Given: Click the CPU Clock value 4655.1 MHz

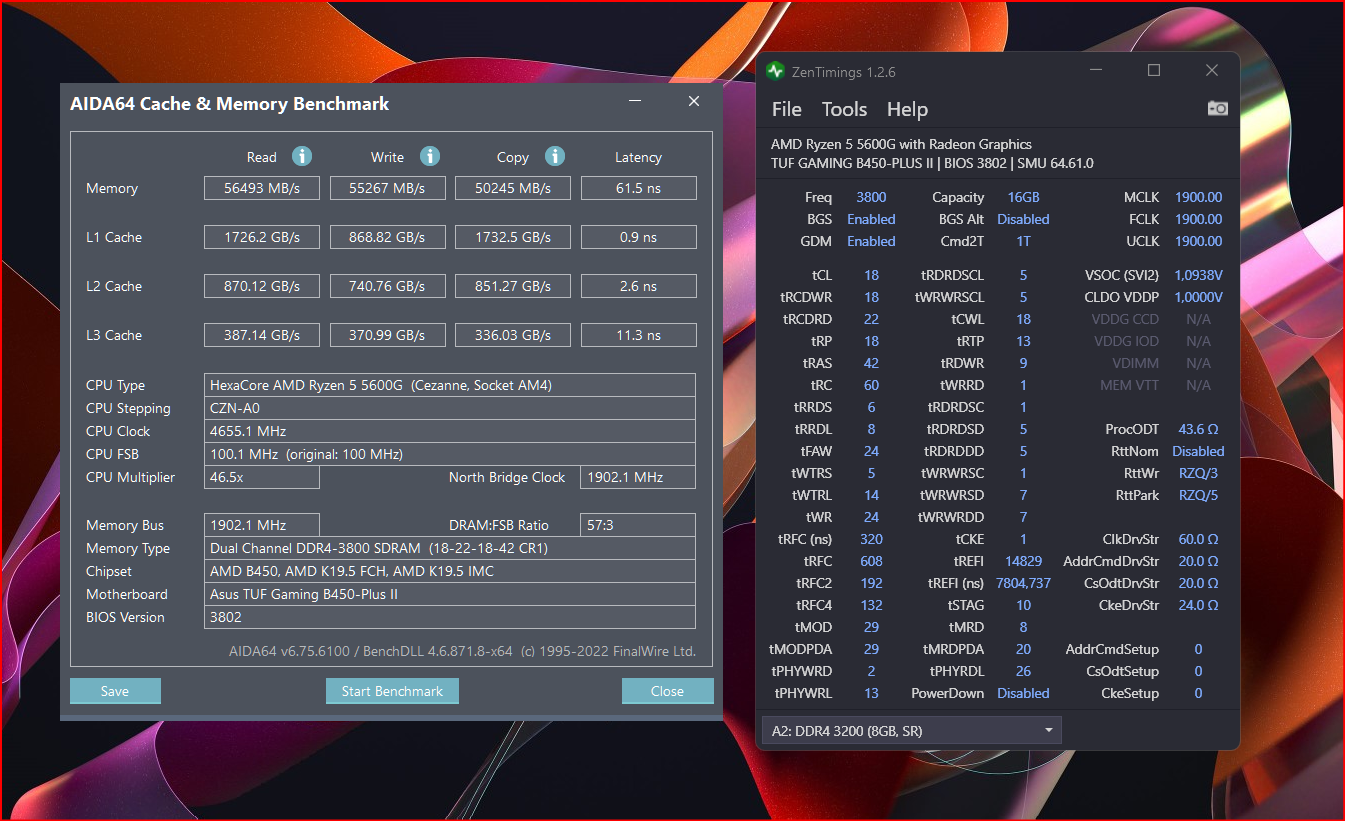Looking at the screenshot, I should [450, 431].
